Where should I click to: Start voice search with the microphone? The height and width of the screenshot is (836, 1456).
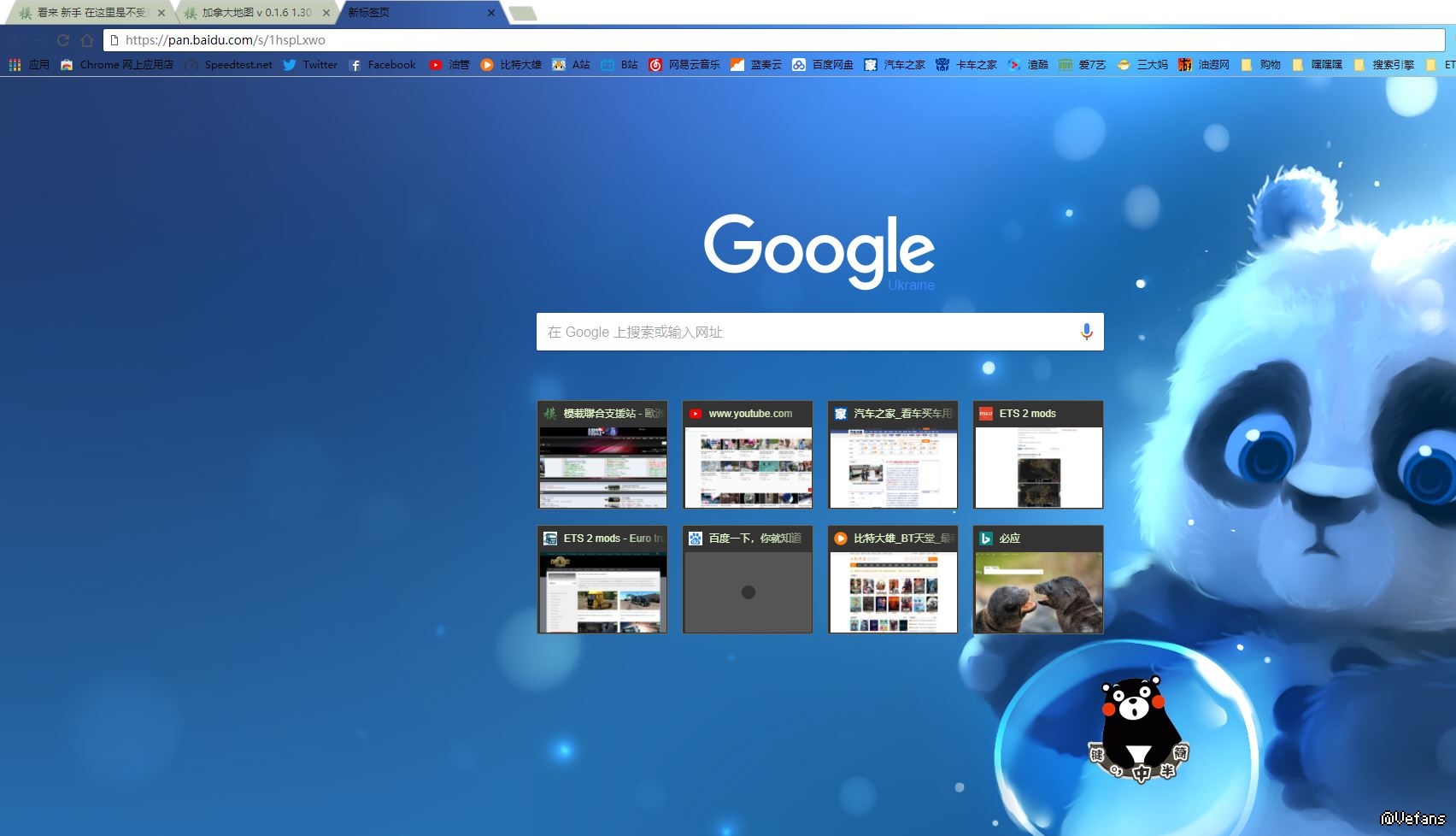pyautogui.click(x=1086, y=332)
